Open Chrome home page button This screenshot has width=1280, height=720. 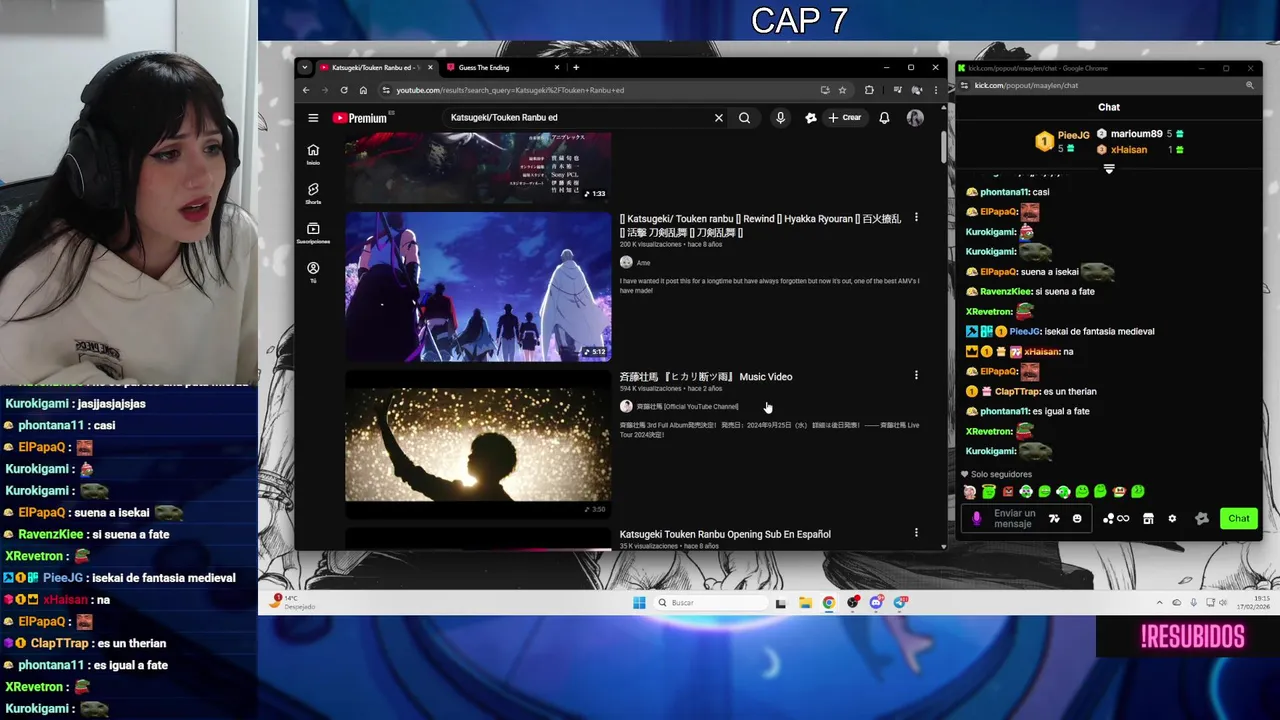pyautogui.click(x=363, y=90)
